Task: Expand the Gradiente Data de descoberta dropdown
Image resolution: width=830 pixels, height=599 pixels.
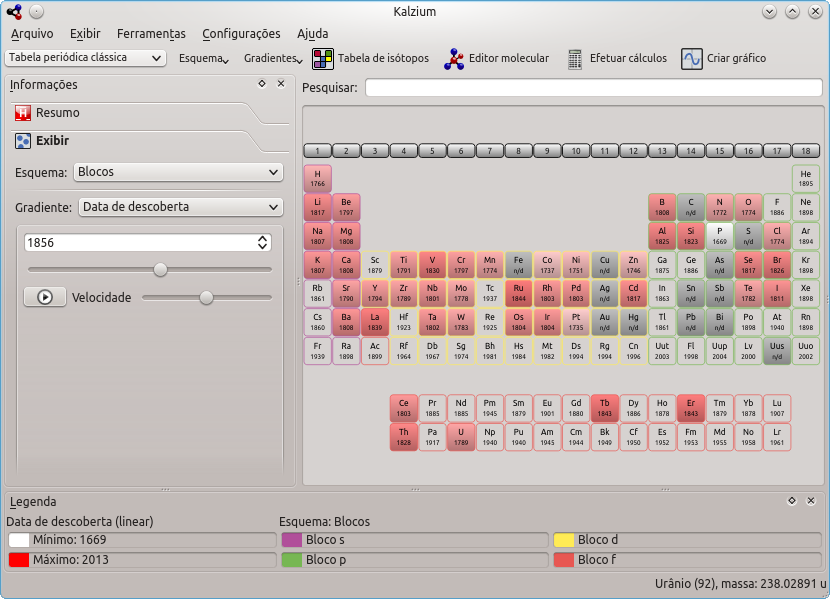Action: pyautogui.click(x=179, y=207)
